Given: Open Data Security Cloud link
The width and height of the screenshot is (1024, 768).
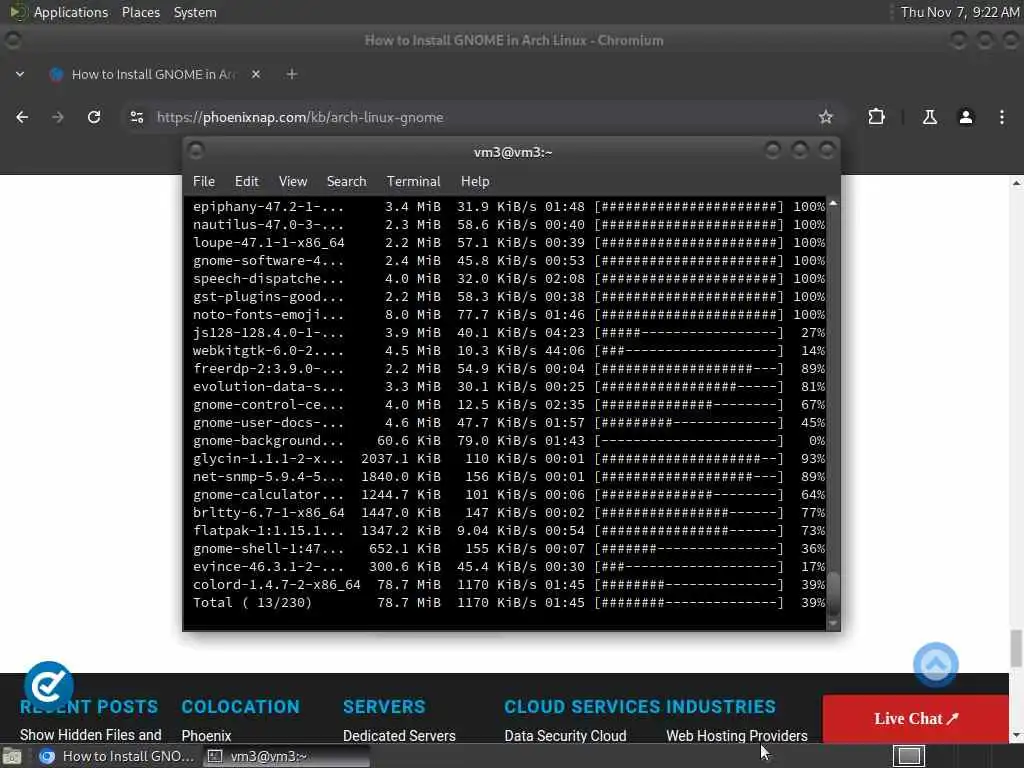Looking at the screenshot, I should click(565, 735).
